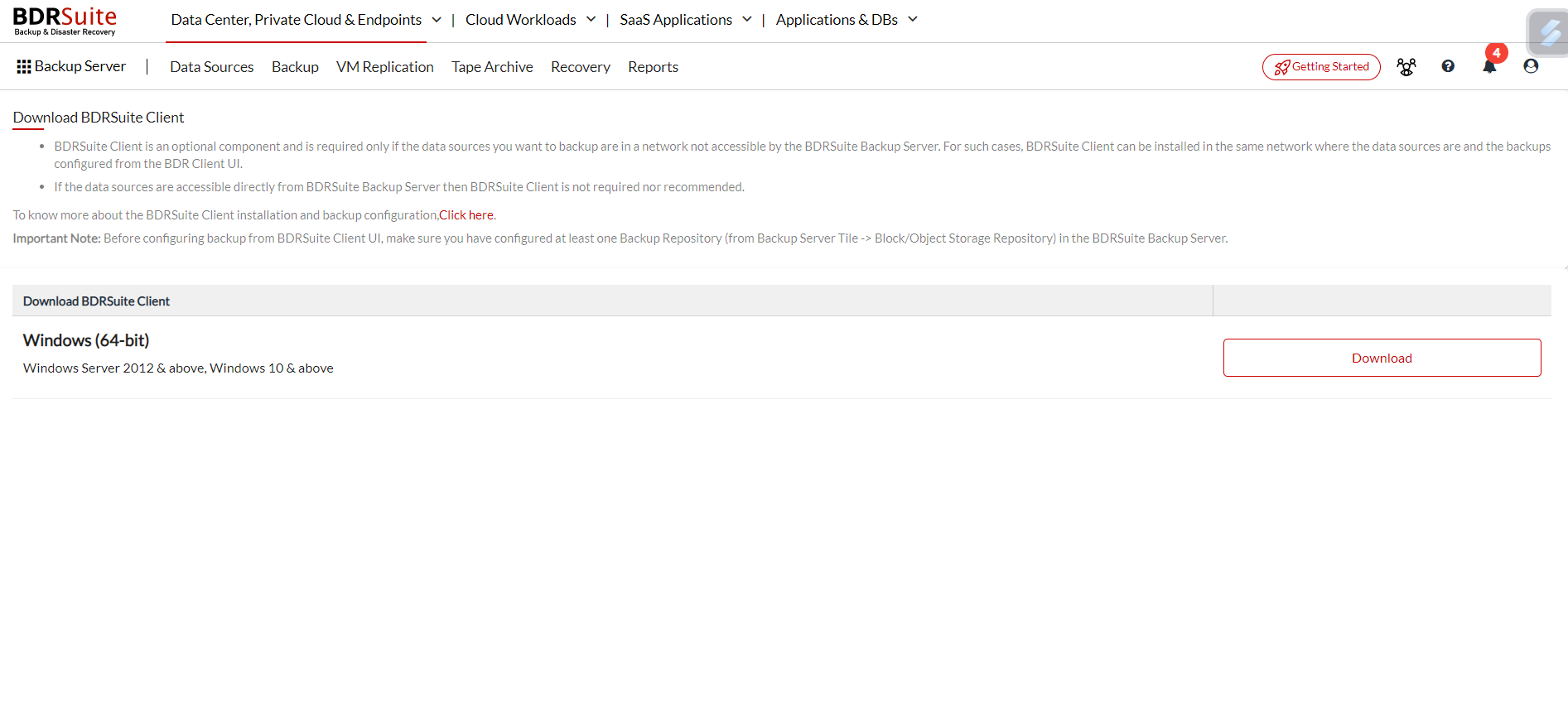The width and height of the screenshot is (1568, 722).
Task: Select the 'Important Note:' label
Action: [56, 238]
